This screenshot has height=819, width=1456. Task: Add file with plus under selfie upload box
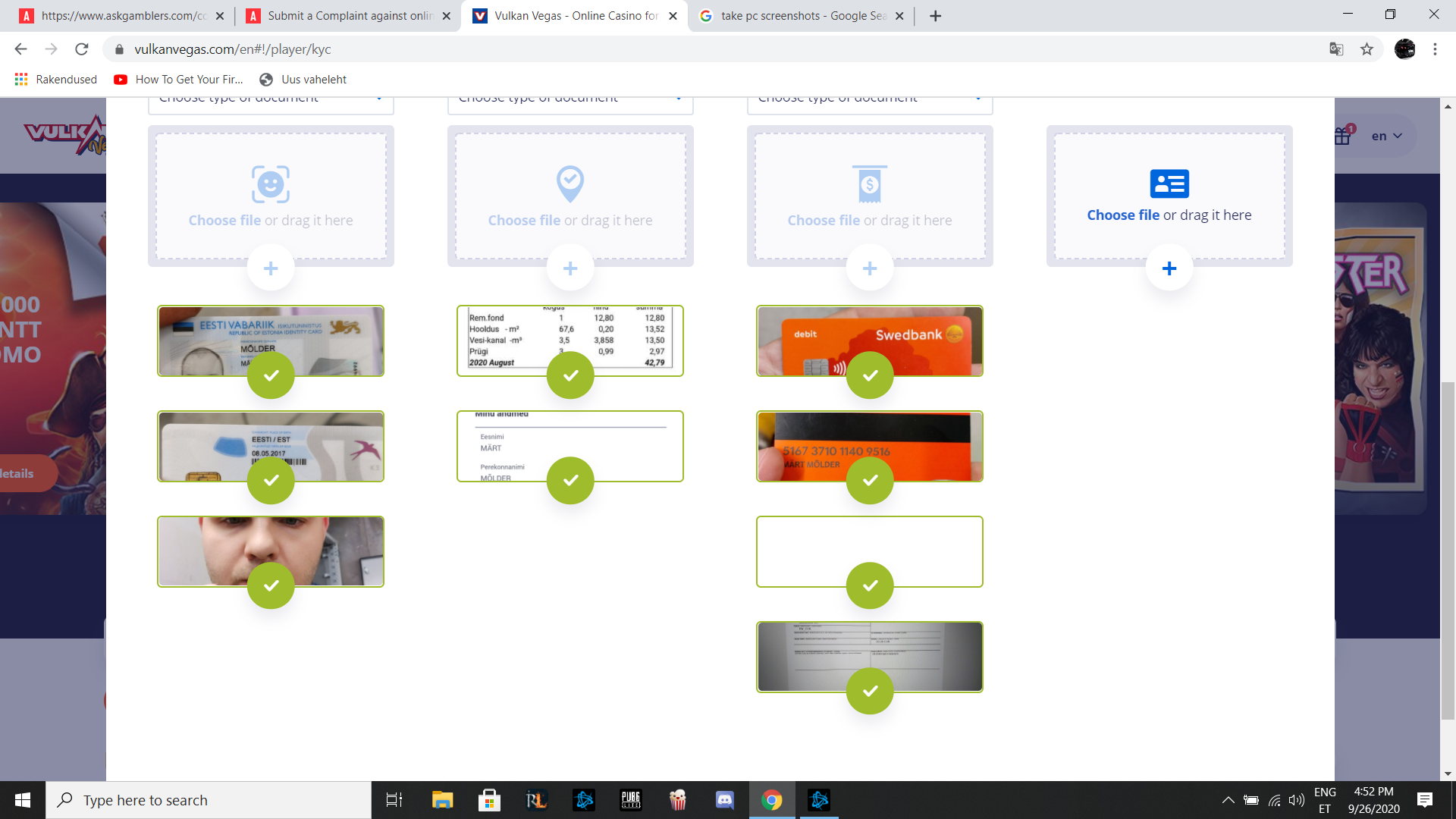click(x=271, y=268)
